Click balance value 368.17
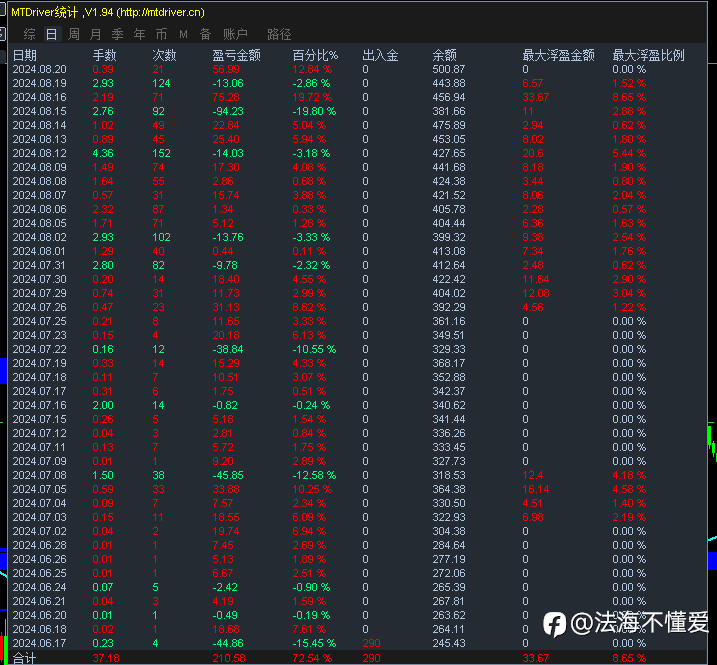The image size is (717, 665). click(449, 363)
